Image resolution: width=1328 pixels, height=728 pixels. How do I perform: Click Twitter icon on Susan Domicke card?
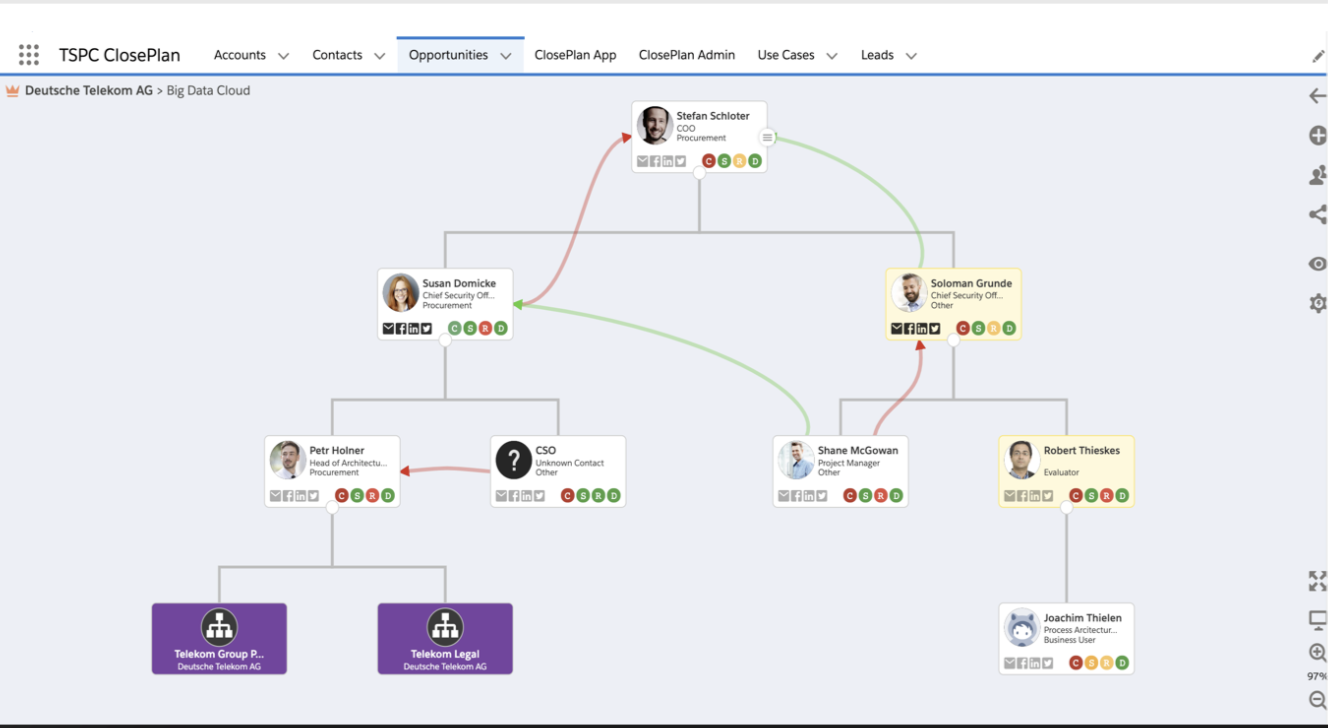(426, 328)
